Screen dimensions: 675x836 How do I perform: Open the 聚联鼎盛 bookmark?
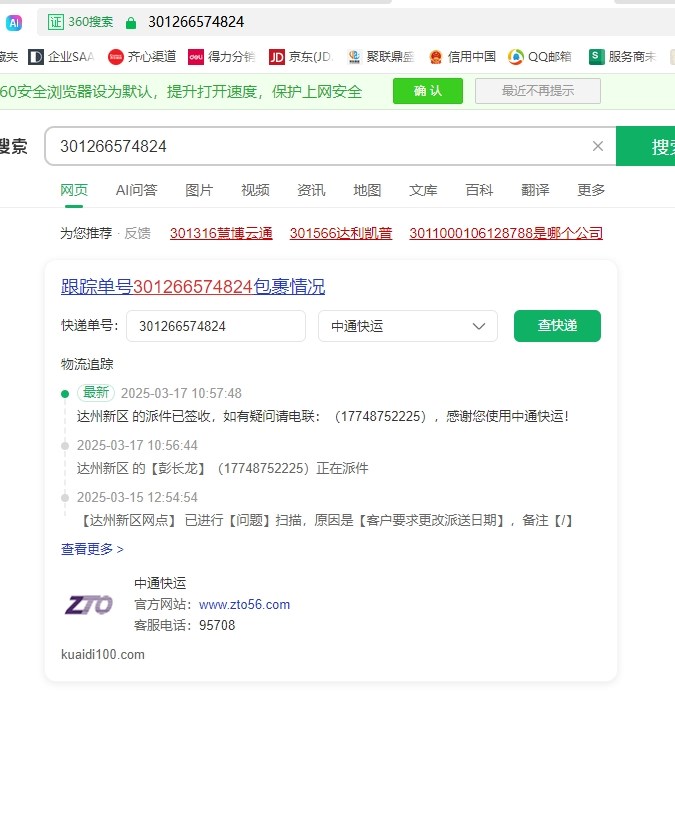tap(380, 57)
